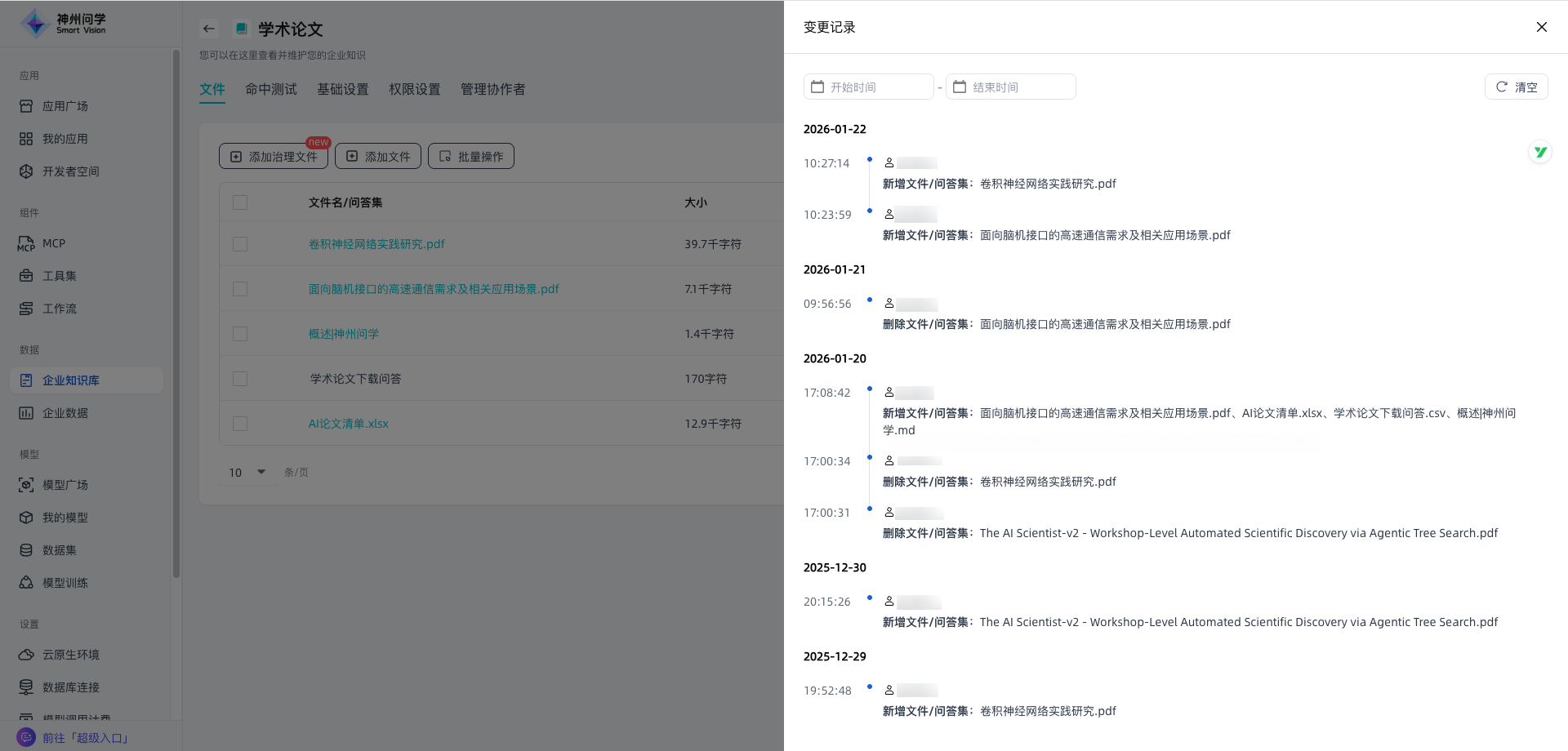Check the box for 卷积神经网络实践研究.pdf
Image resolution: width=1568 pixels, height=751 pixels.
[x=240, y=244]
